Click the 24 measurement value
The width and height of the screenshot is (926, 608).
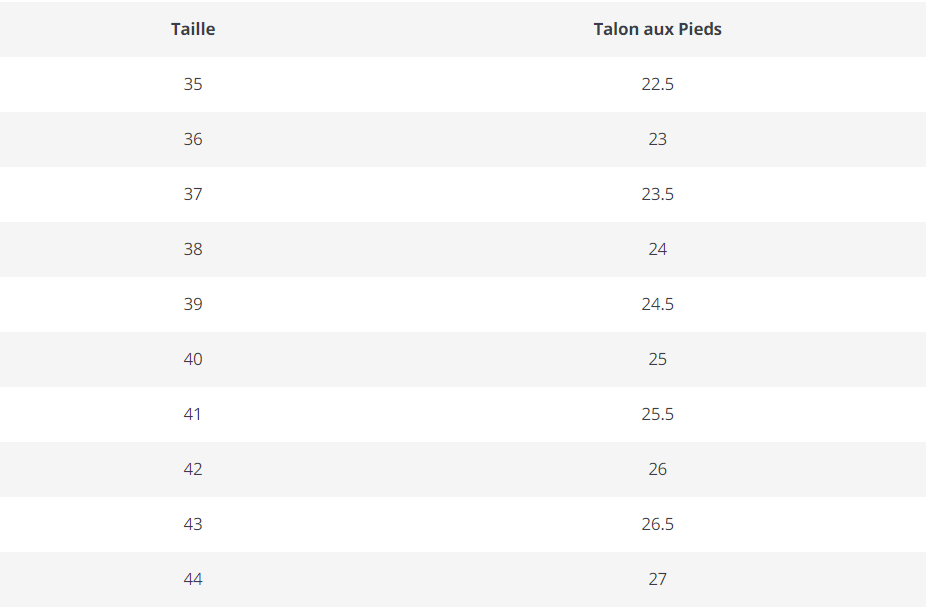(x=657, y=249)
